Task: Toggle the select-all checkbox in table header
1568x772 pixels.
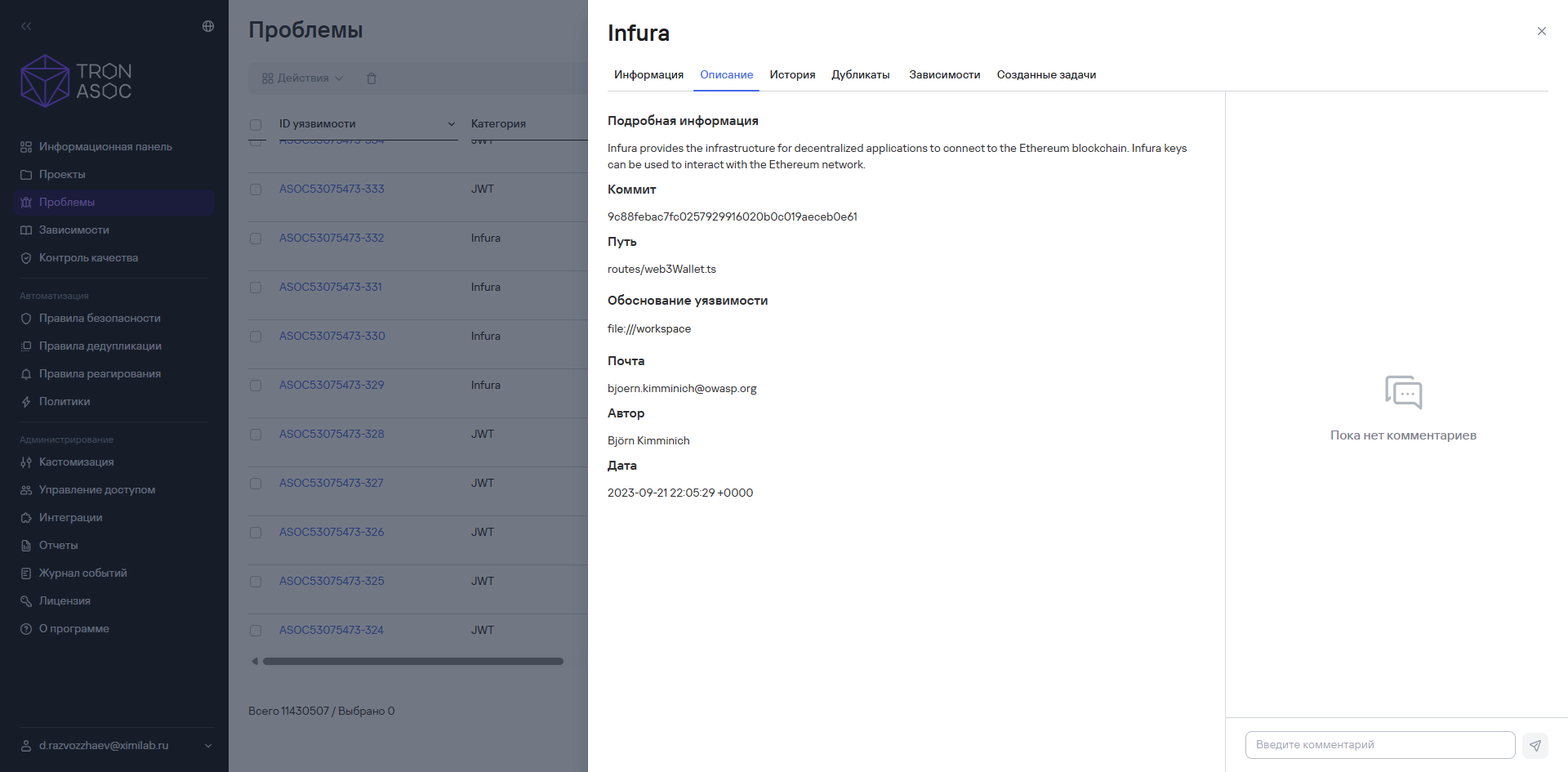Action: pos(256,125)
